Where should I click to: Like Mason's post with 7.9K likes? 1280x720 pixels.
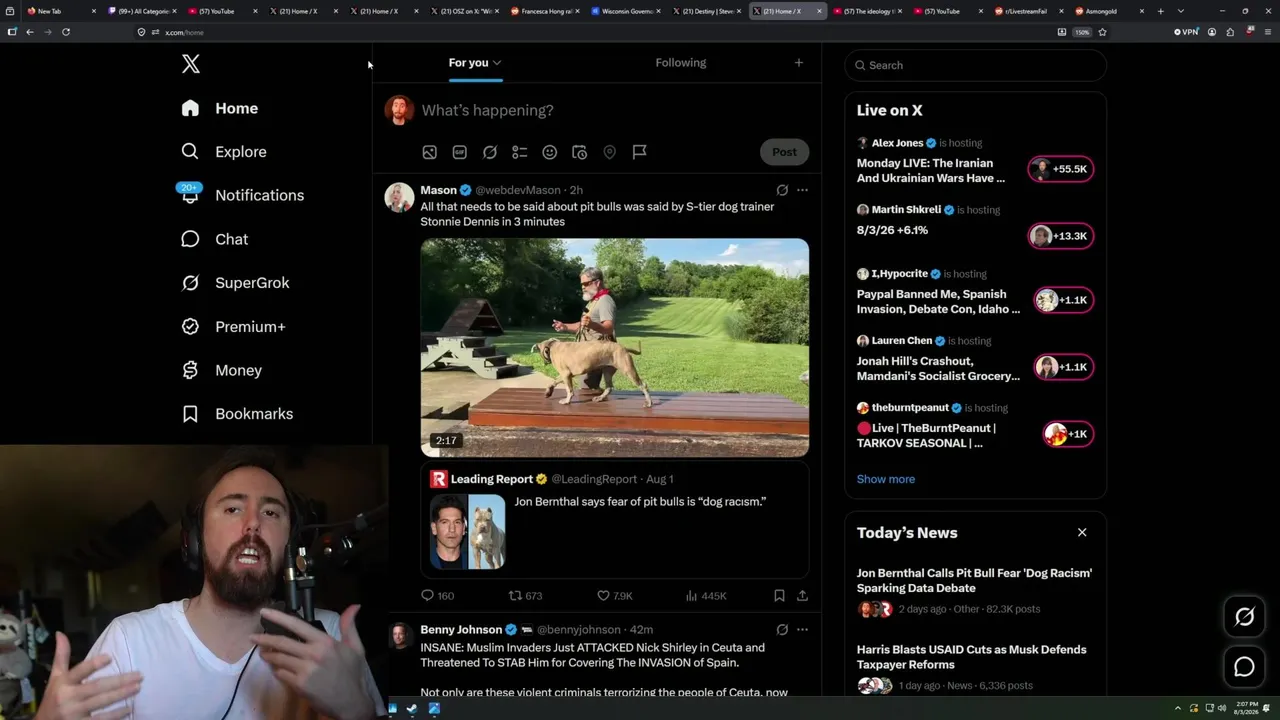[614, 596]
